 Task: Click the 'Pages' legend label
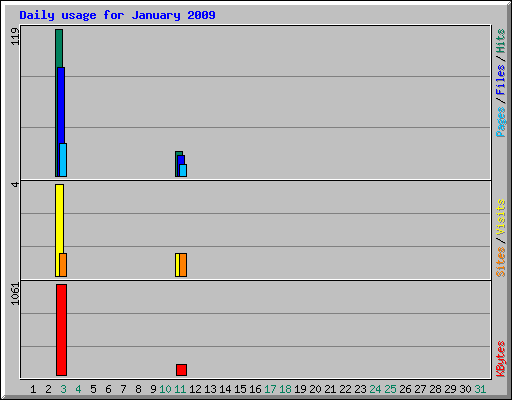pyautogui.click(x=500, y=122)
